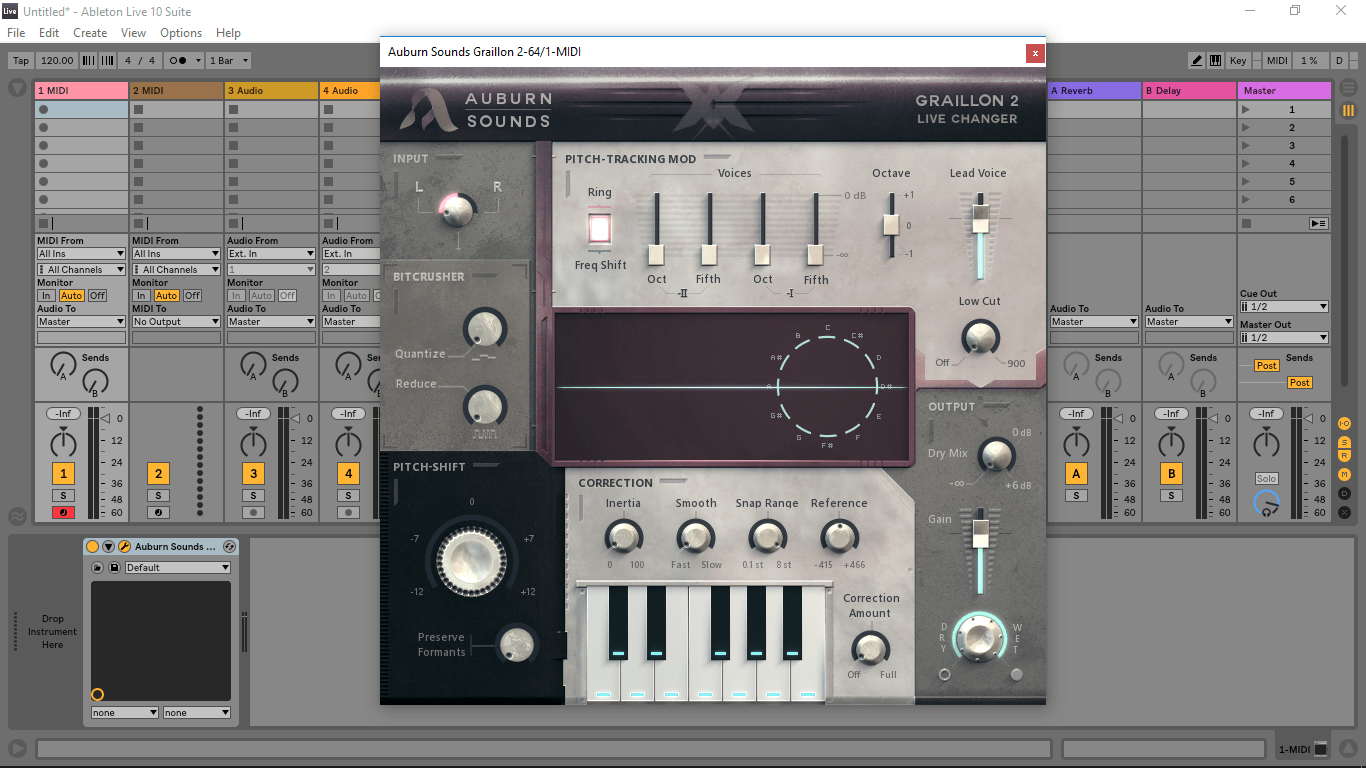This screenshot has height=768, width=1366.
Task: Toggle track 1 activator button
Action: pos(63,474)
